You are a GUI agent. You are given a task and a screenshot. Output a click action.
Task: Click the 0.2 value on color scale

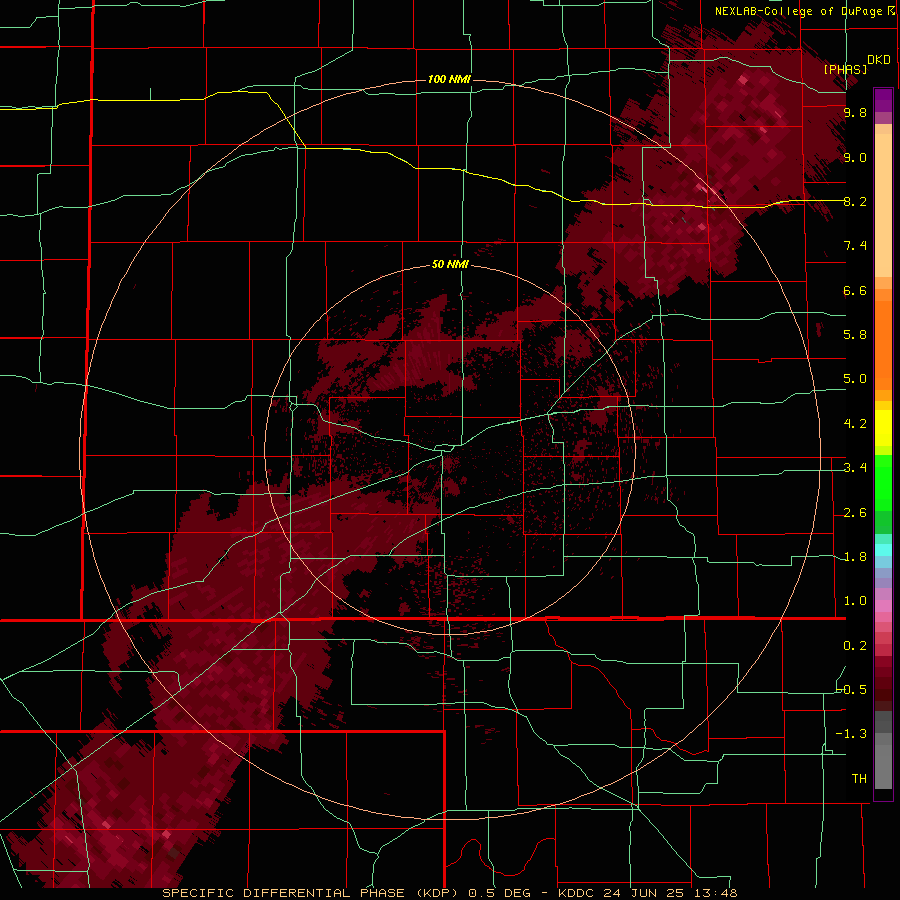(x=855, y=646)
